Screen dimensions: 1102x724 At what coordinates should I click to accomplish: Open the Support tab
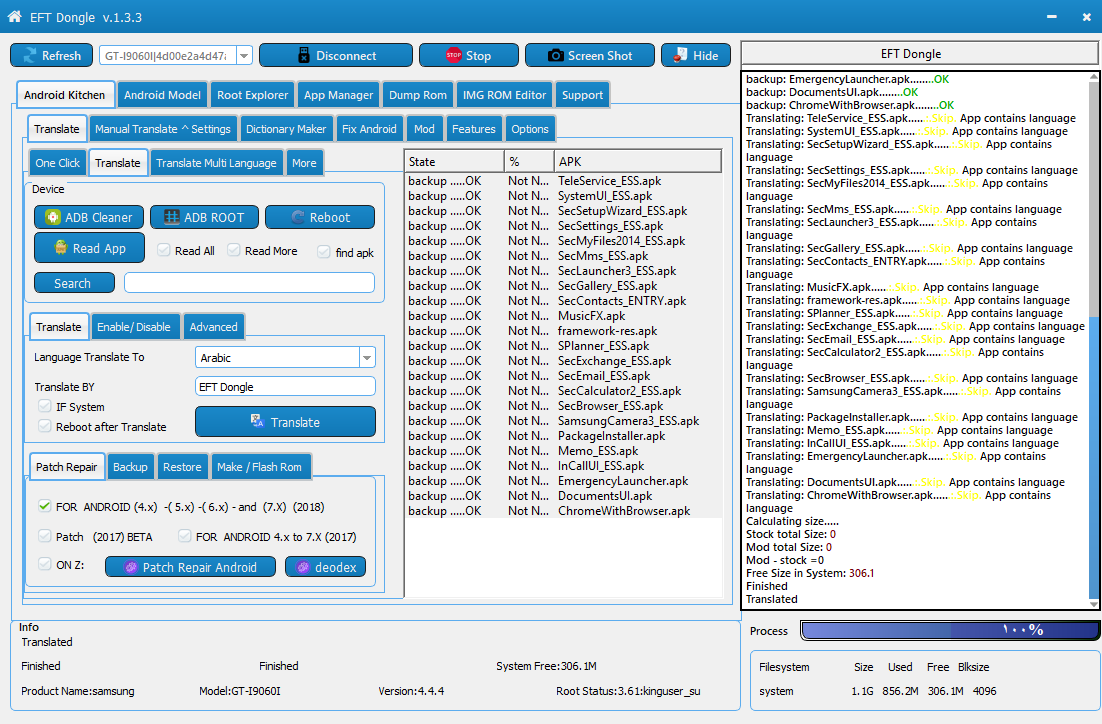tap(582, 95)
